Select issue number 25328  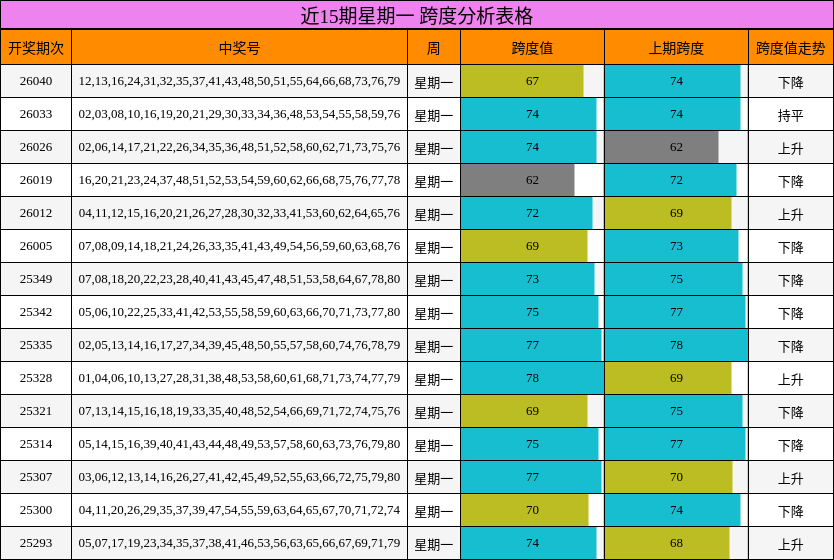pyautogui.click(x=36, y=378)
